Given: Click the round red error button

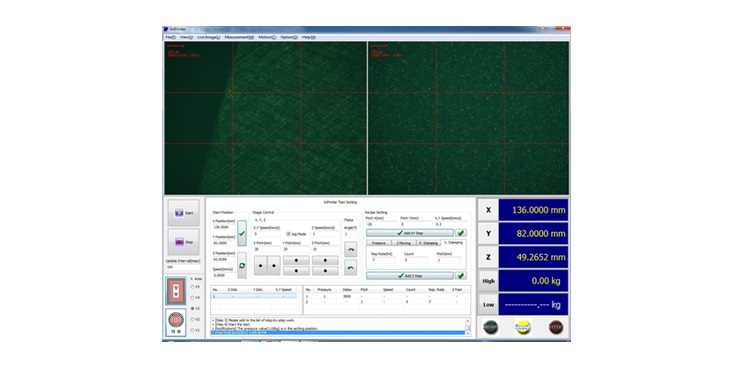Looking at the screenshot, I should (x=555, y=327).
